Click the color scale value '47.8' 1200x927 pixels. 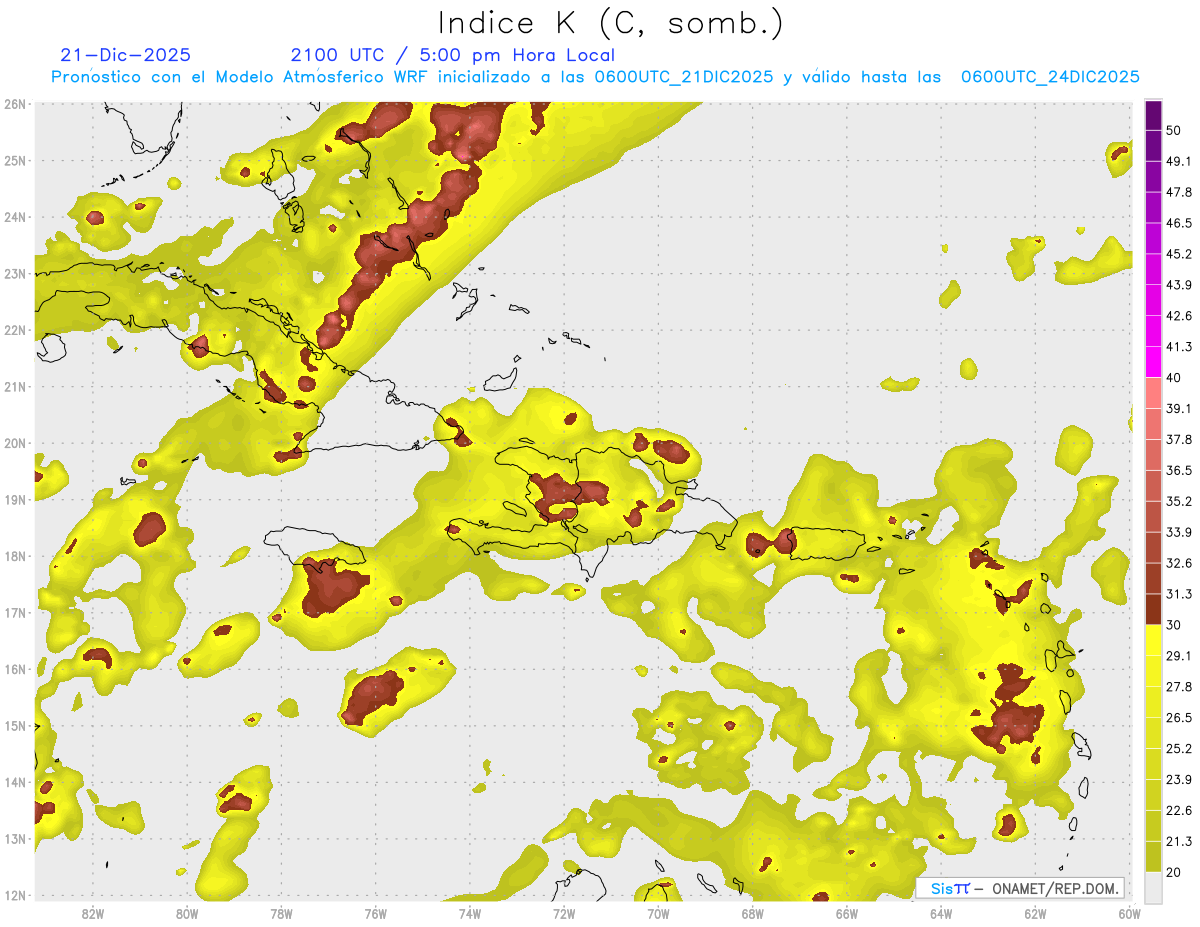coord(1178,192)
